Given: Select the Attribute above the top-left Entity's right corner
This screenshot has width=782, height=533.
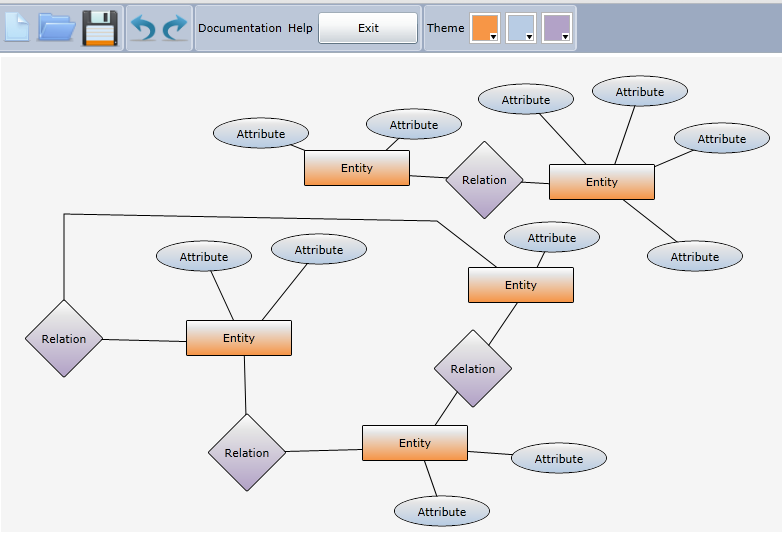Looking at the screenshot, I should [x=414, y=125].
